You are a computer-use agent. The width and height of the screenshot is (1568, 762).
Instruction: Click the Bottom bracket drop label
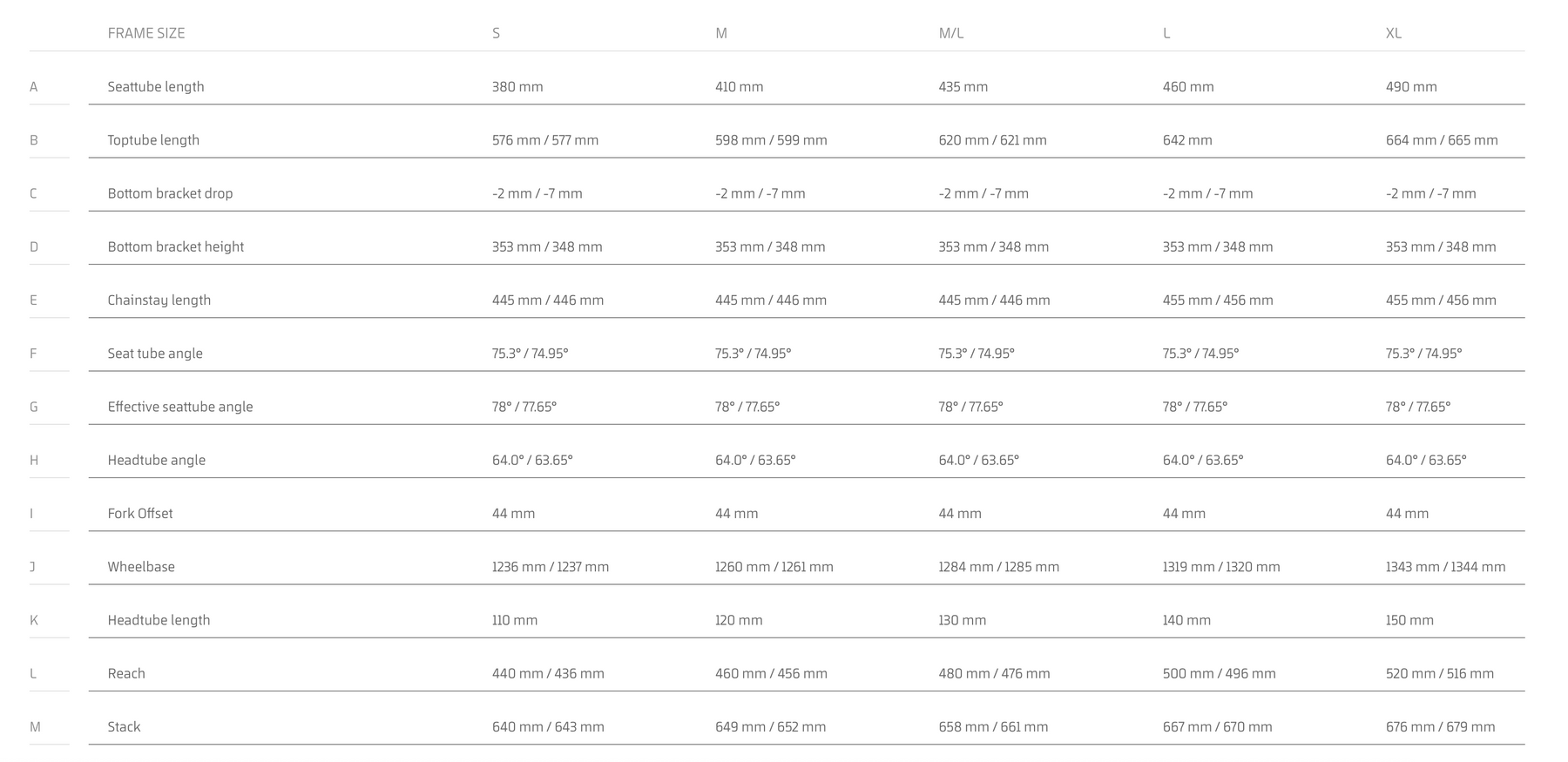point(170,193)
